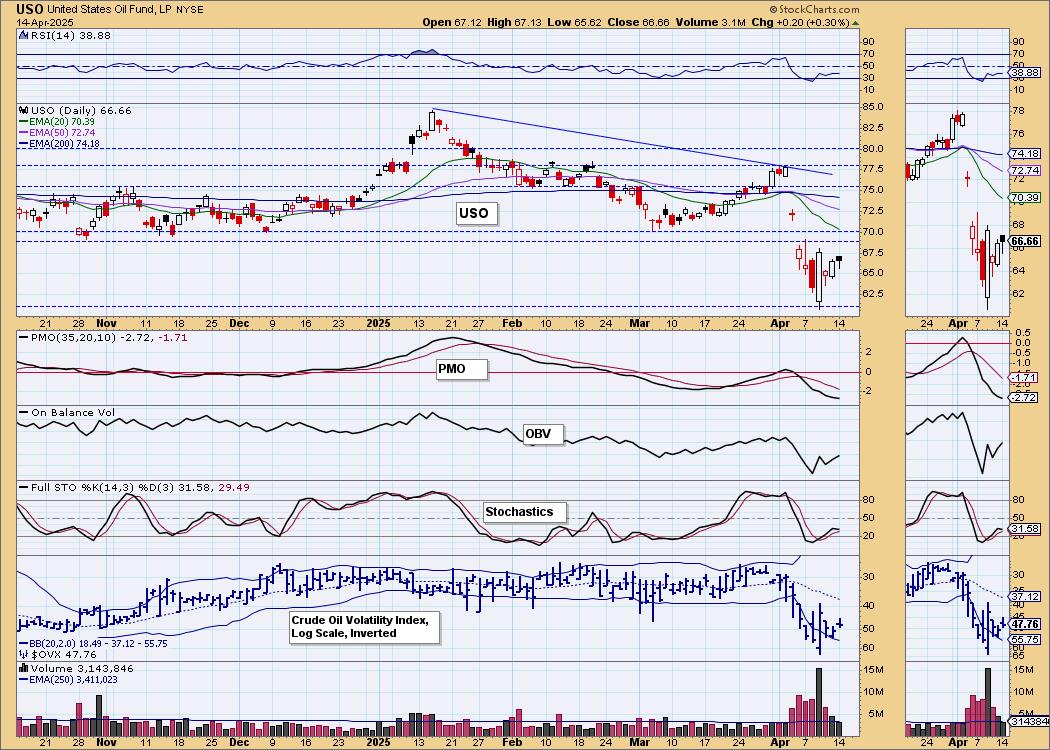
Task: Click the boxed PMO label
Action: (461, 369)
